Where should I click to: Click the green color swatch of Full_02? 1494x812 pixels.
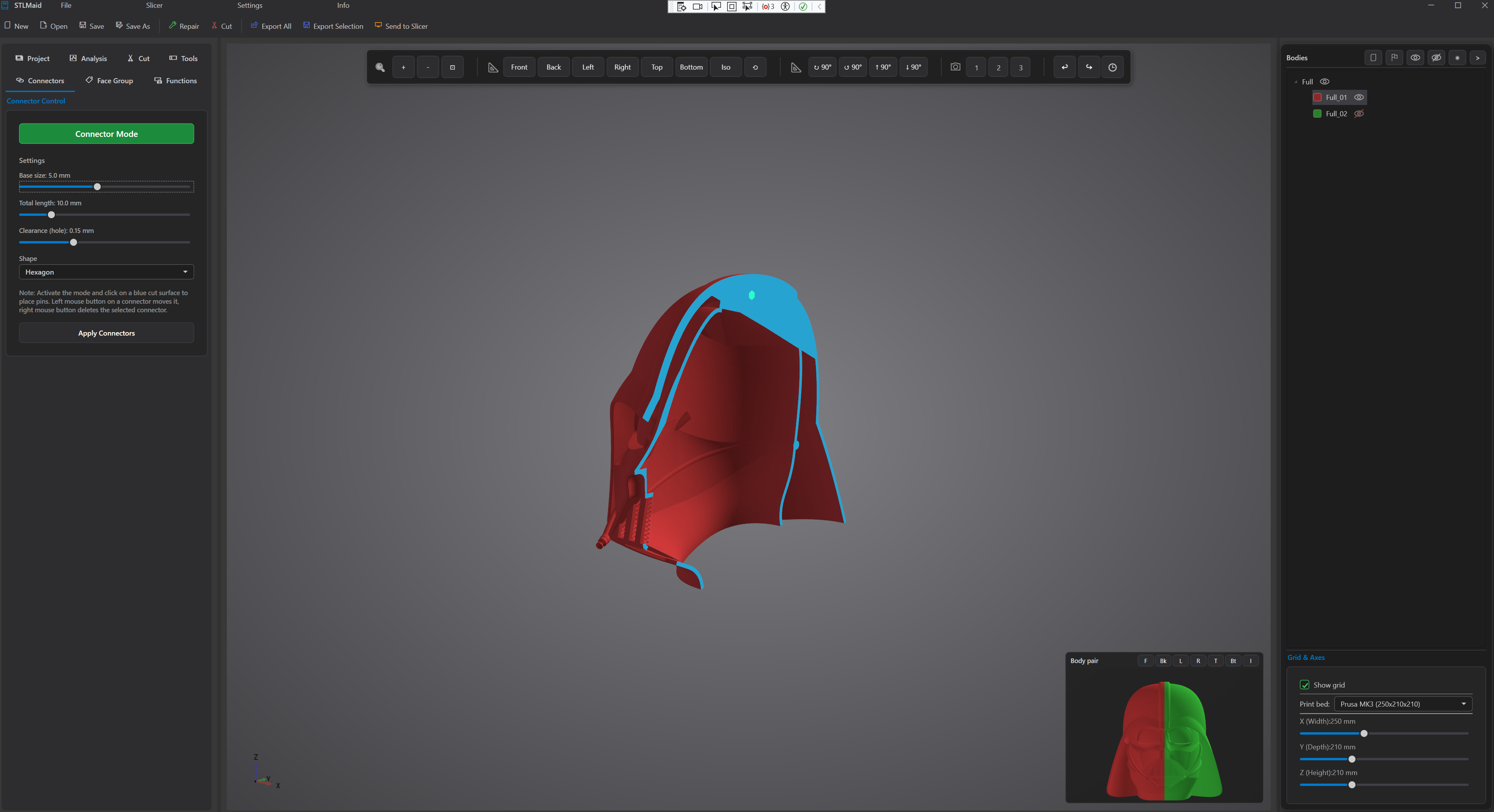click(x=1317, y=114)
